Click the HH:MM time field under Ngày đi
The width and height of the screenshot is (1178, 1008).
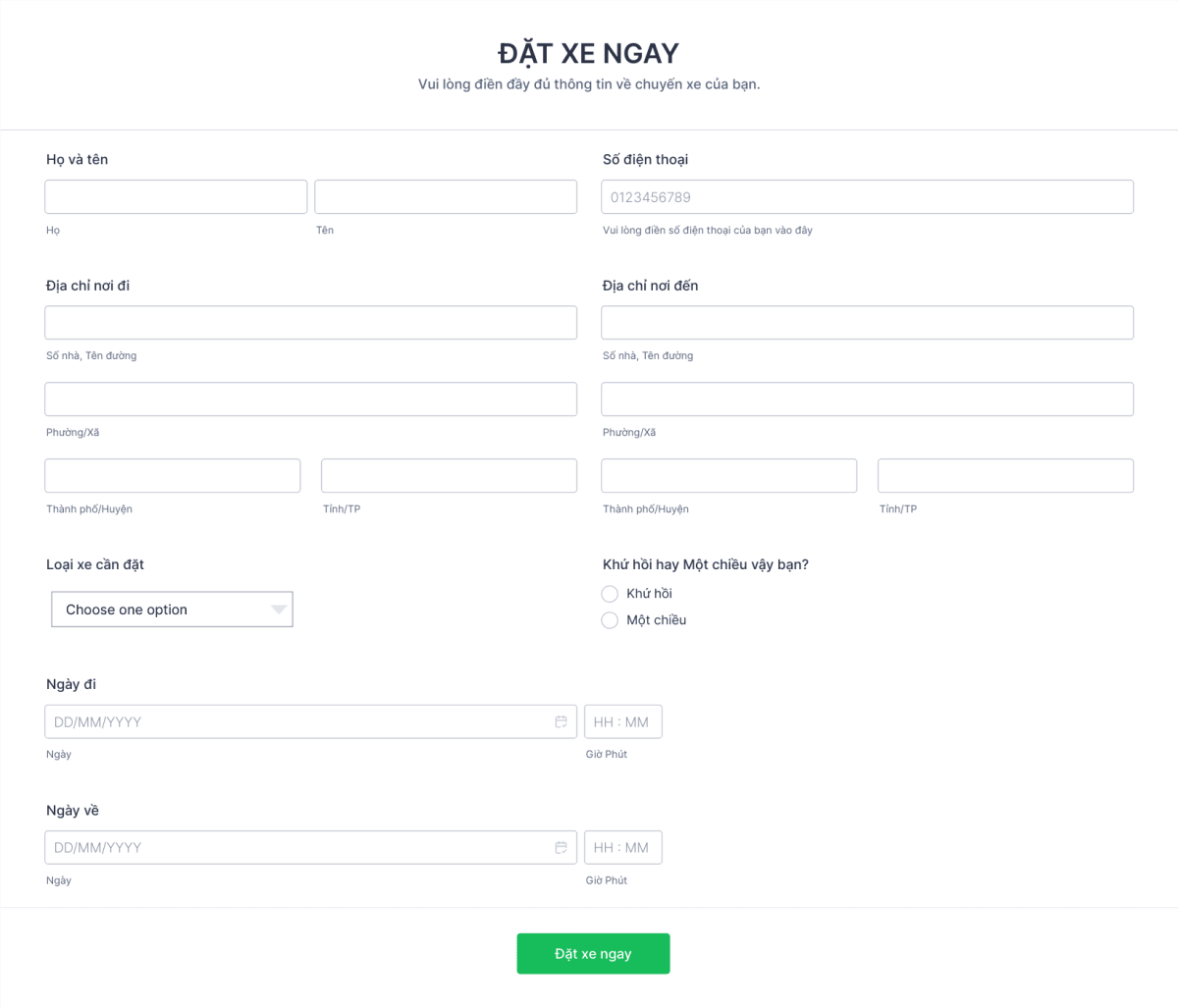point(622,721)
